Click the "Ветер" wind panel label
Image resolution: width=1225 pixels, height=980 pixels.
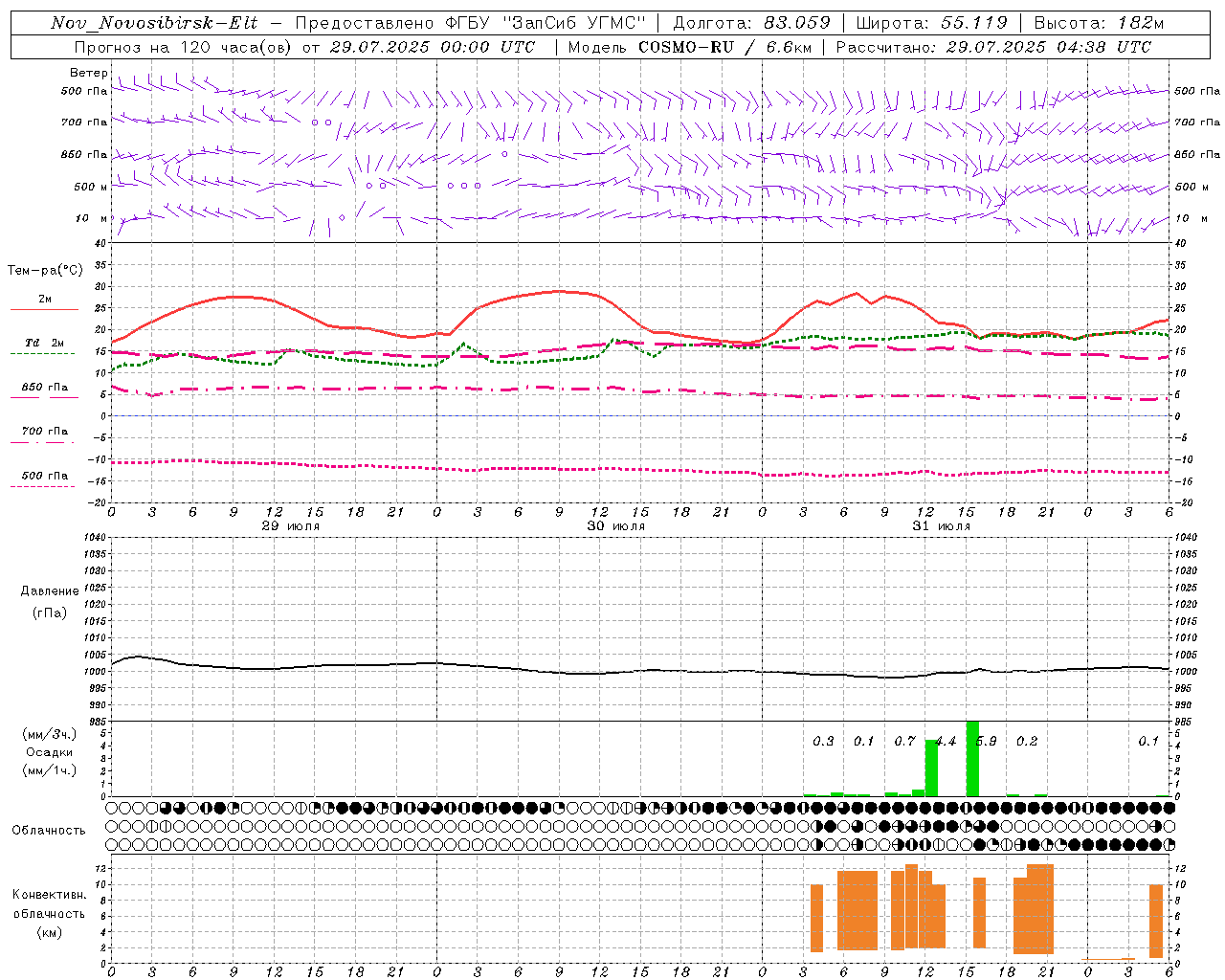coord(88,73)
